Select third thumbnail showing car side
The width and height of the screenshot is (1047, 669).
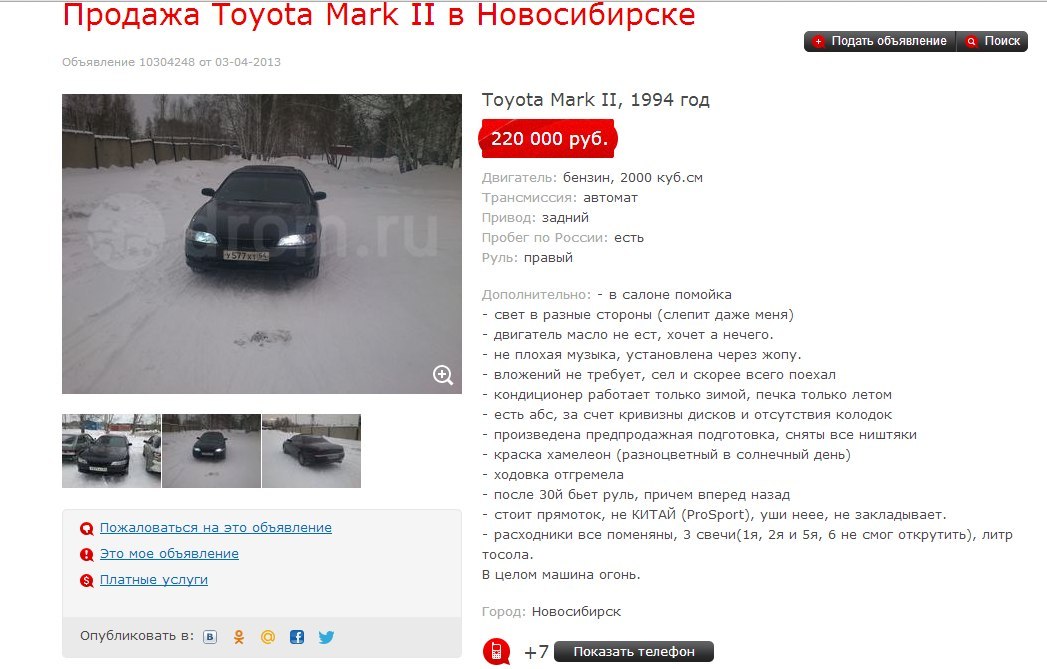coord(312,451)
